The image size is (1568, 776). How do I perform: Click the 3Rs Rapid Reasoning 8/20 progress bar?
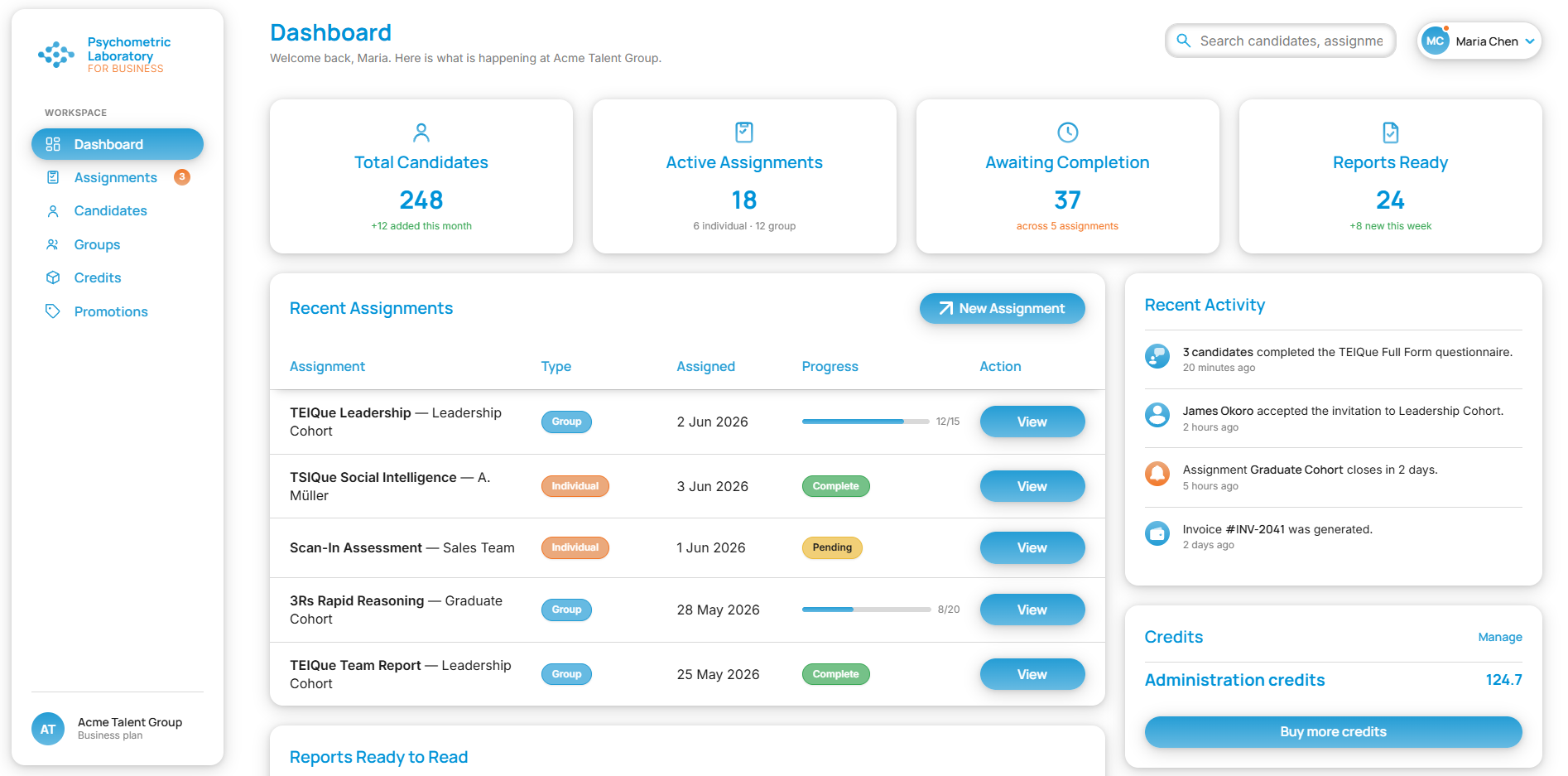(866, 610)
